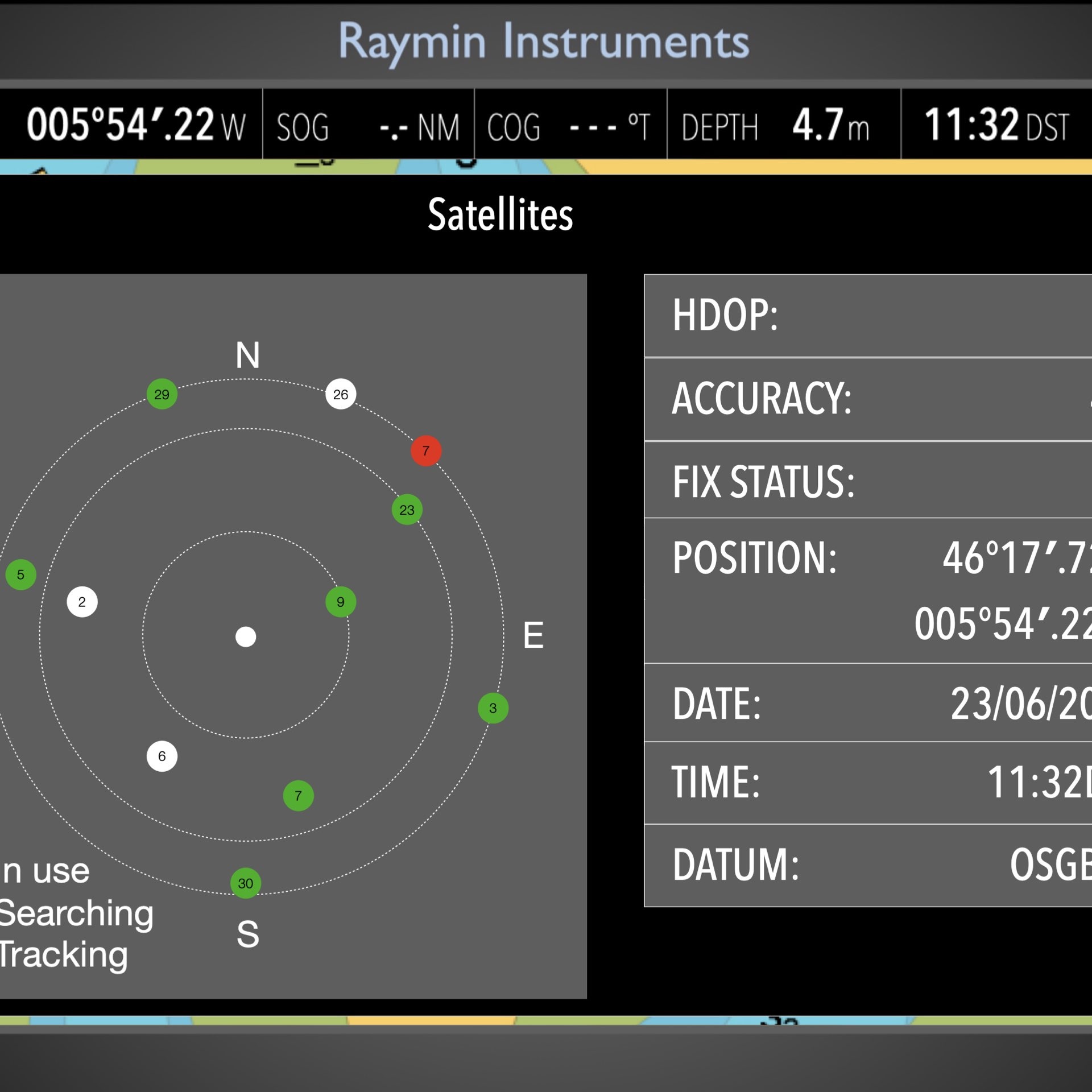Viewport: 1092px width, 1092px height.
Task: Click the date value 23/06/20
Action: tap(1021, 704)
